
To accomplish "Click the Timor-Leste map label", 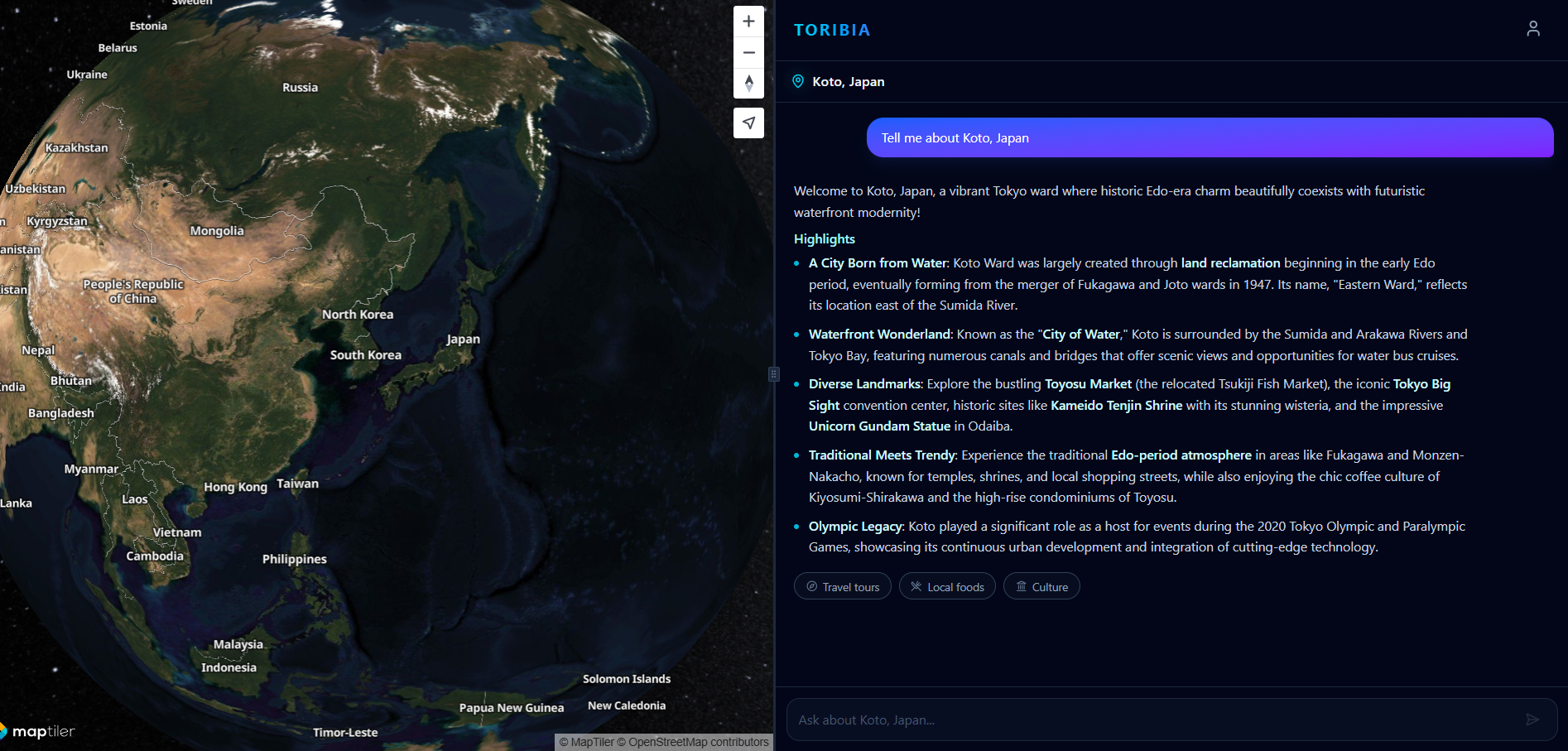I will pos(345,732).
